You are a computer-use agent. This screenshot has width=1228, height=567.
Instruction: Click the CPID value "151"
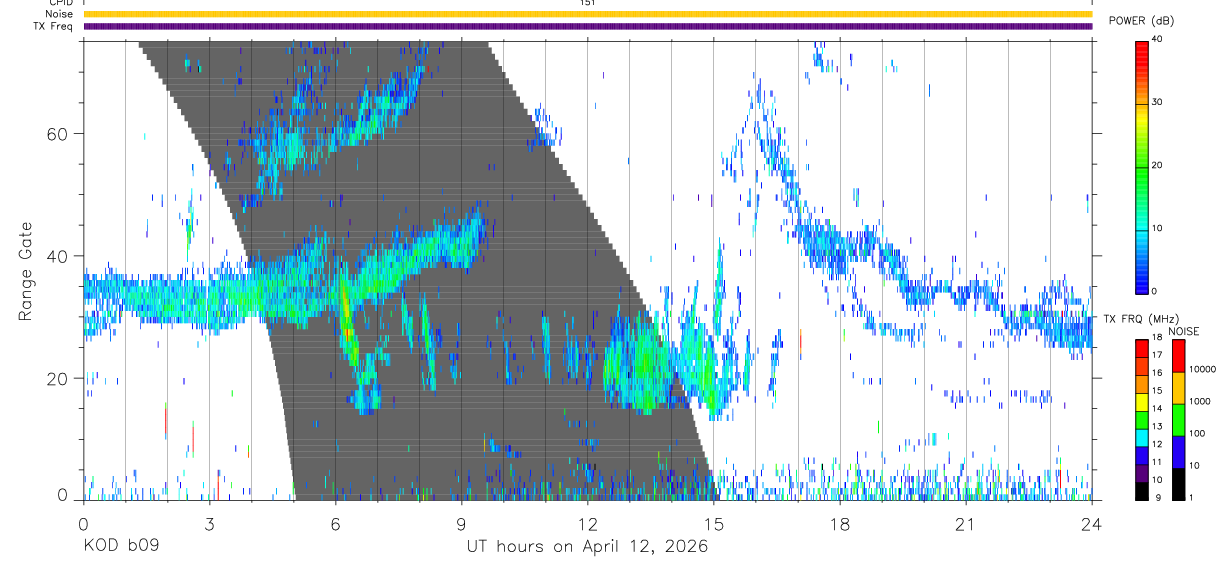coord(587,3)
